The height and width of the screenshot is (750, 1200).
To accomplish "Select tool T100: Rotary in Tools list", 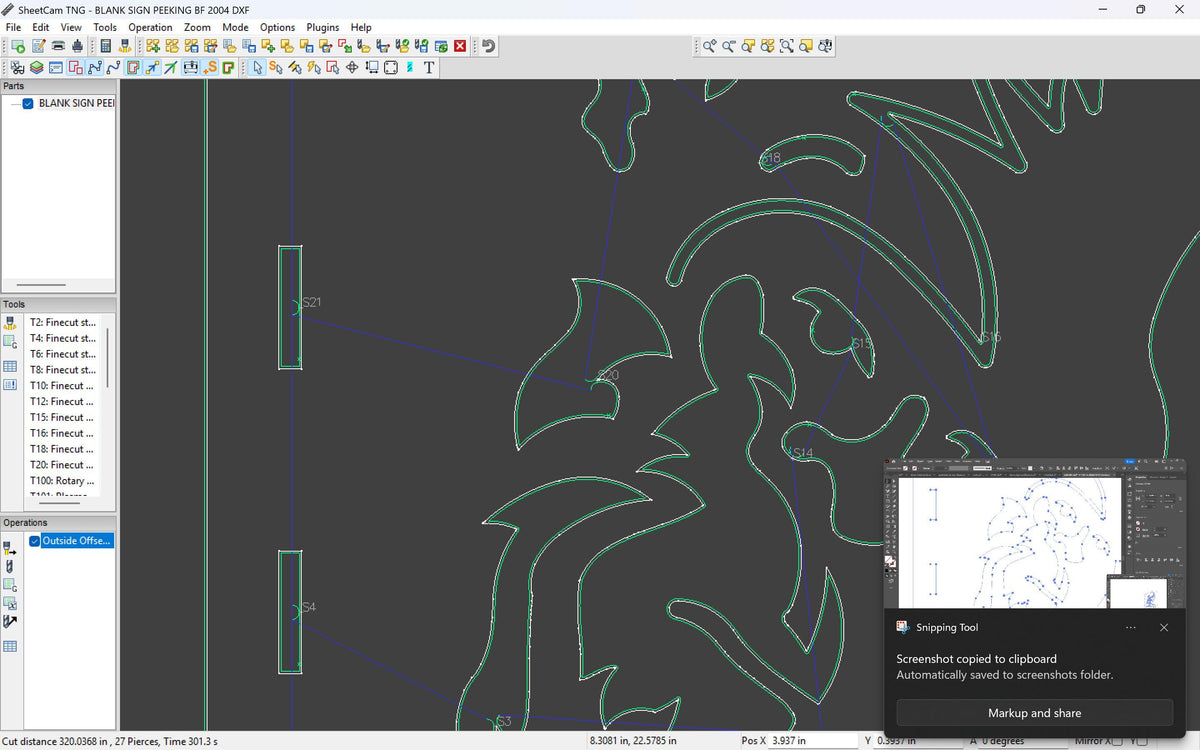I will (63, 481).
